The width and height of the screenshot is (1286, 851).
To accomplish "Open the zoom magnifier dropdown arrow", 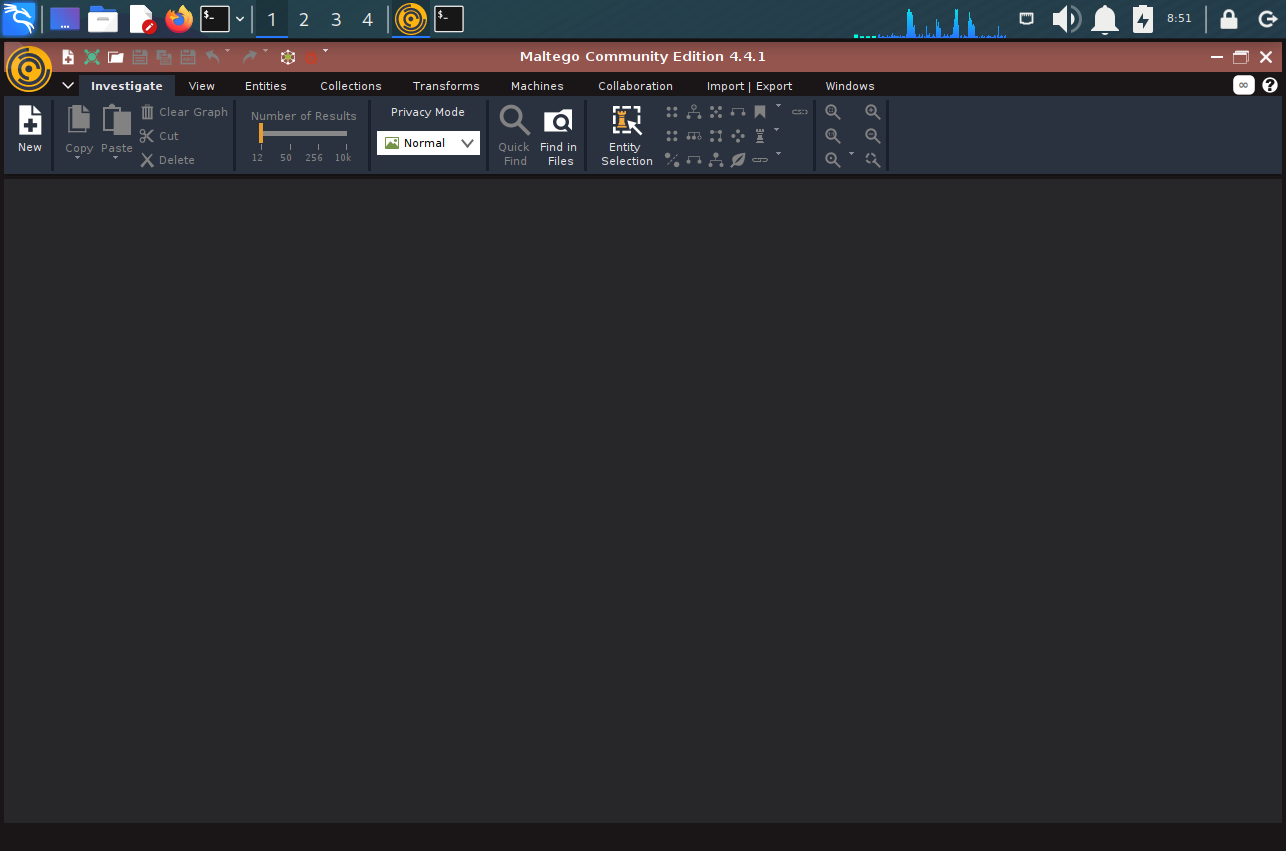I will pos(852,155).
